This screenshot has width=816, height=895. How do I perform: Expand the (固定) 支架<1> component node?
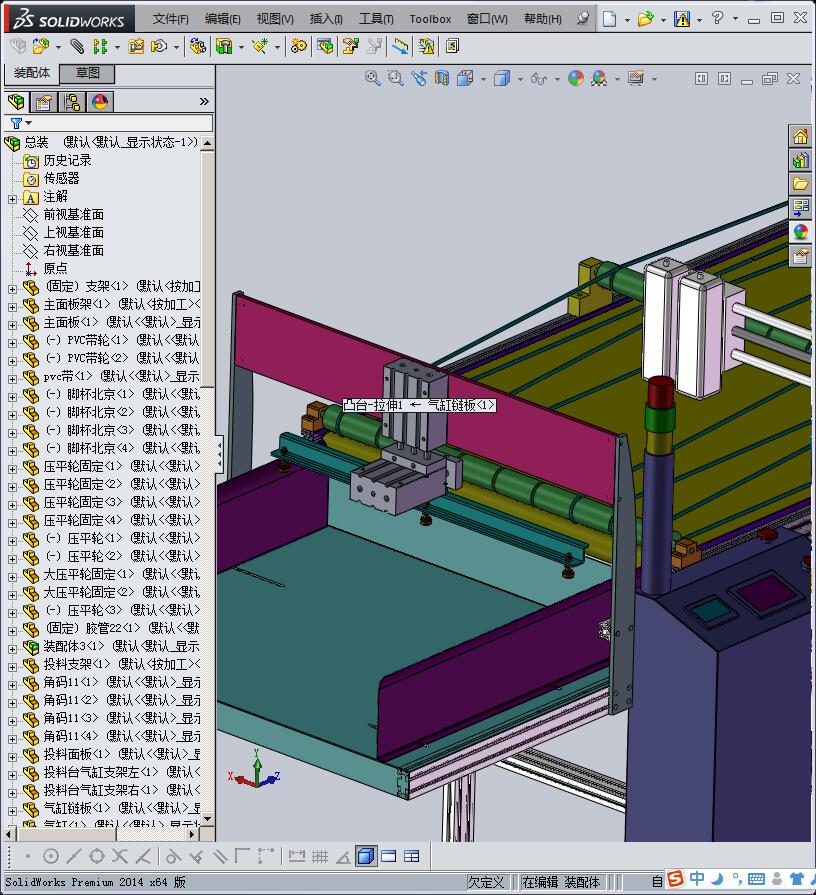tap(13, 289)
